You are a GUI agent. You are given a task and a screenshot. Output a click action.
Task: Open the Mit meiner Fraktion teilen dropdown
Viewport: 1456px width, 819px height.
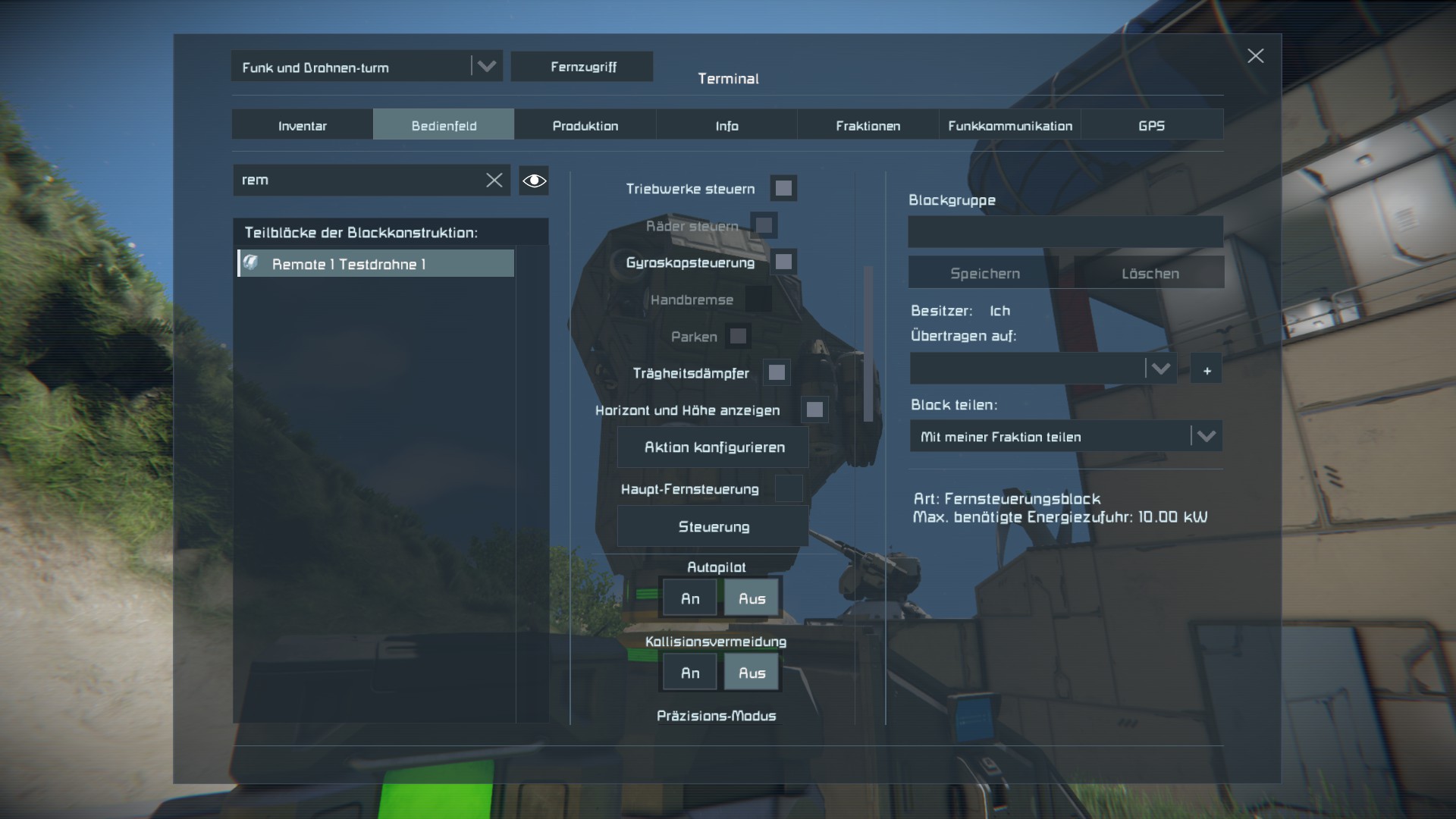coord(1206,436)
